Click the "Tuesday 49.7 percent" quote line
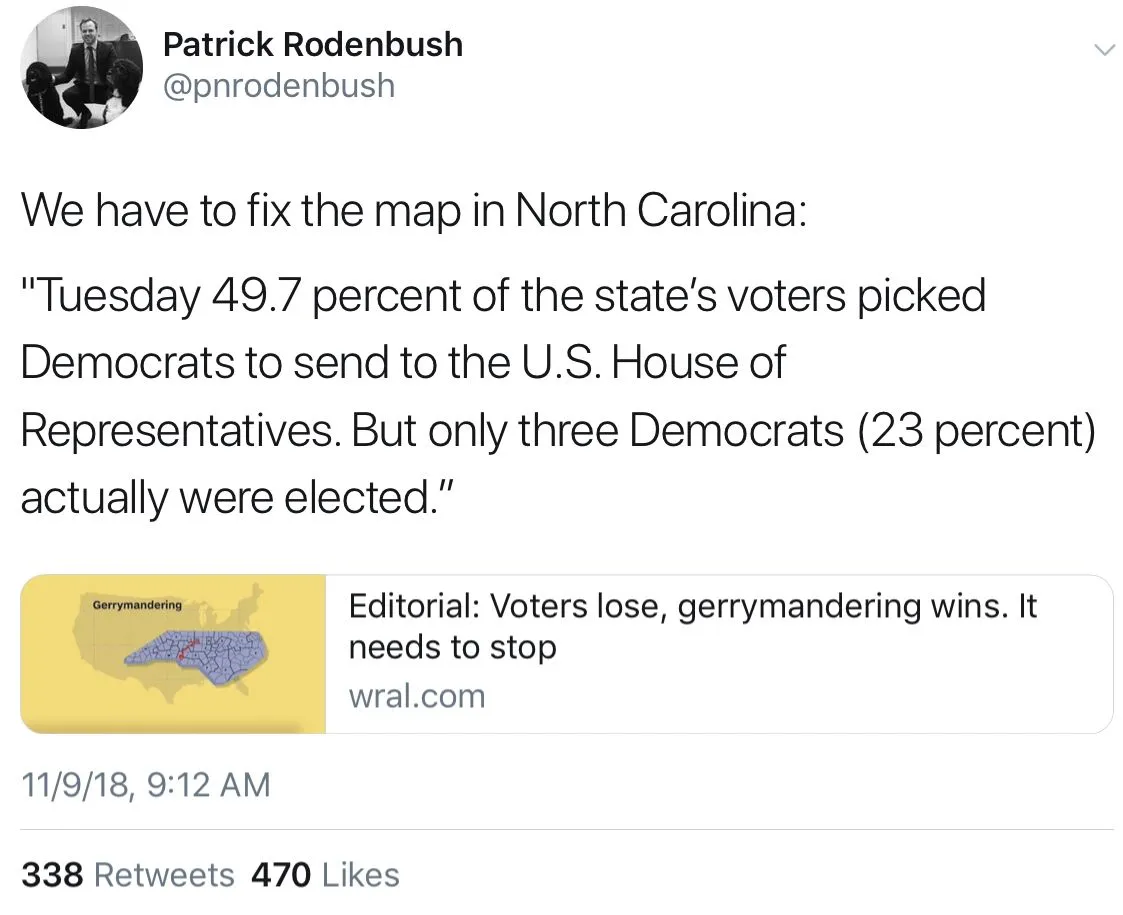This screenshot has width=1123, height=915. point(502,296)
